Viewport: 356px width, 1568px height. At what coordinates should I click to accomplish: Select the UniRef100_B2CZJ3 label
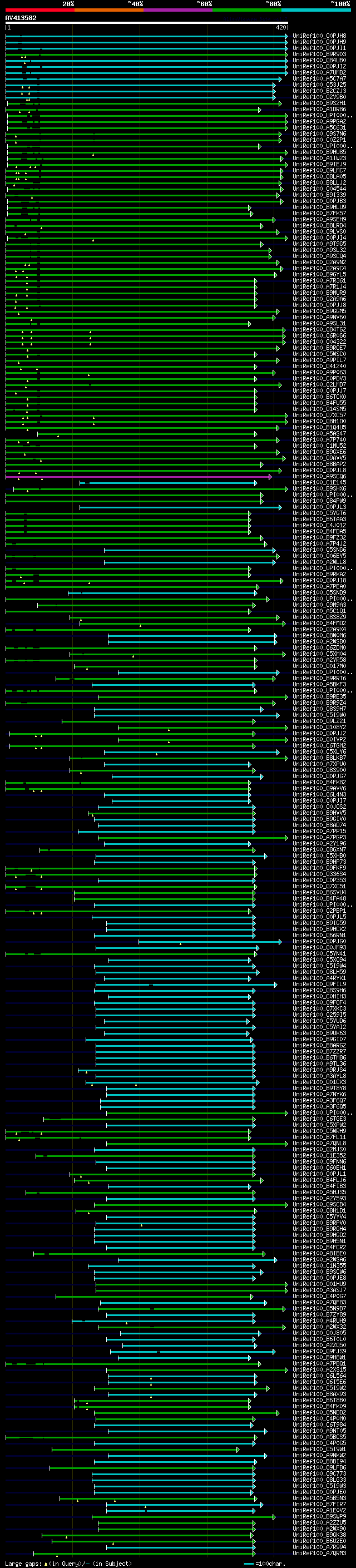click(x=319, y=91)
